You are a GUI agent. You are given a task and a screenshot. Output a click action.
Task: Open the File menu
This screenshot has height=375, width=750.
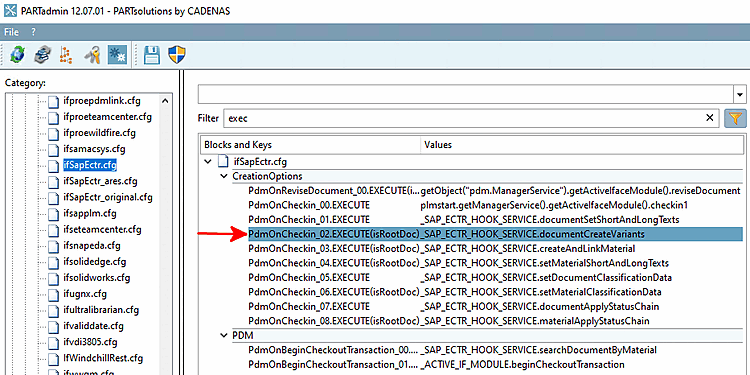click(11, 33)
